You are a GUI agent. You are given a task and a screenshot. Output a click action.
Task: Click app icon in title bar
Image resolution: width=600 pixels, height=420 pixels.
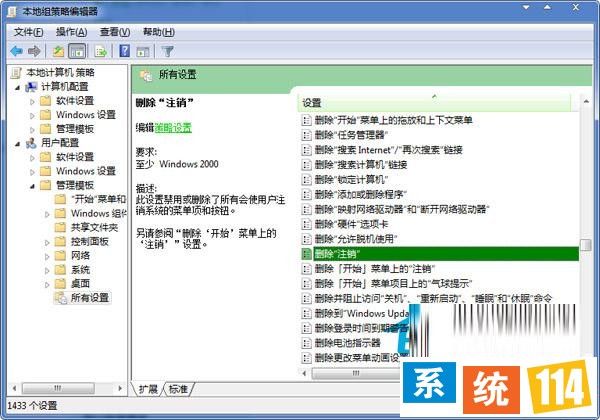[x=12, y=11]
